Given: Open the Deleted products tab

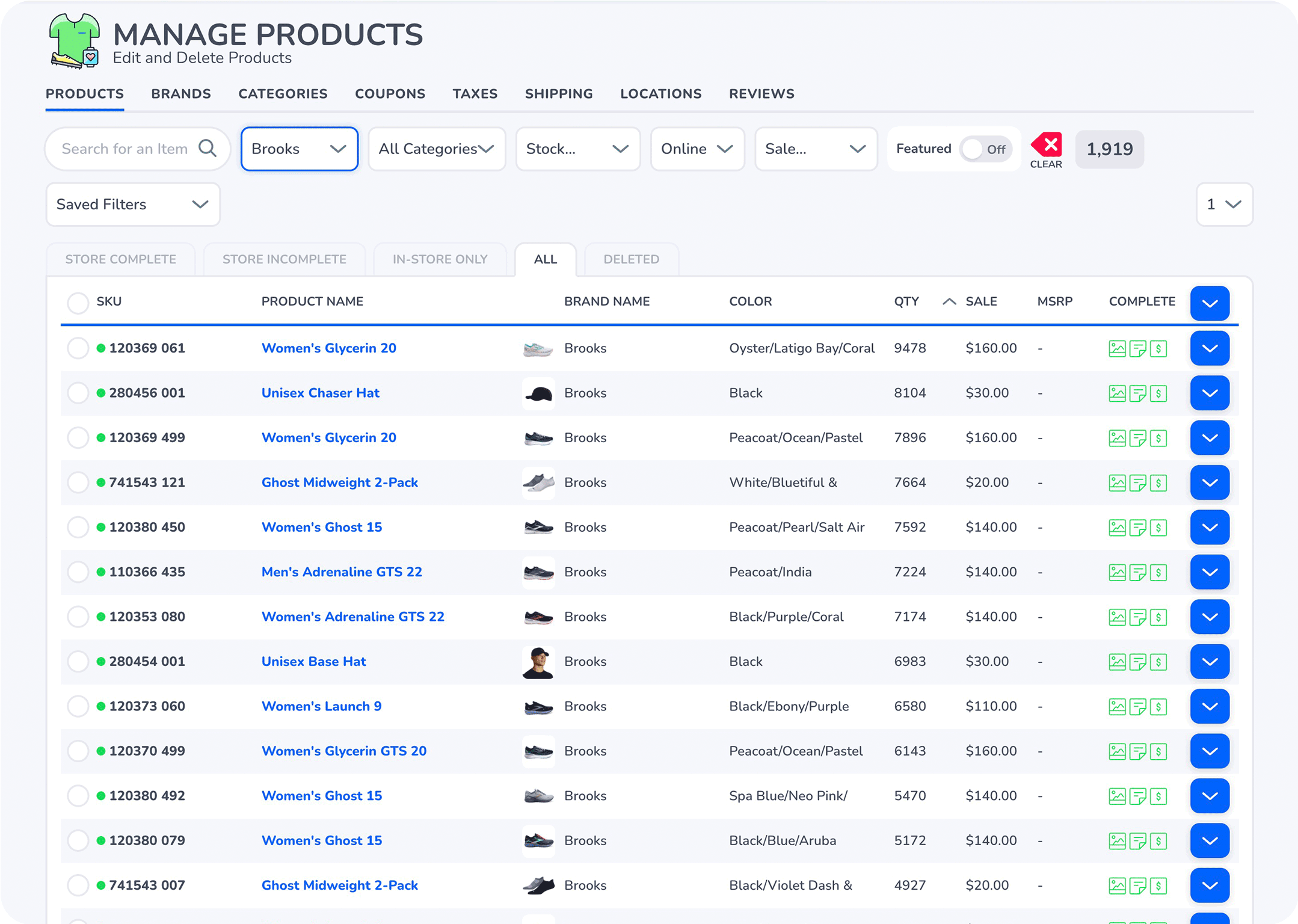Looking at the screenshot, I should [632, 259].
